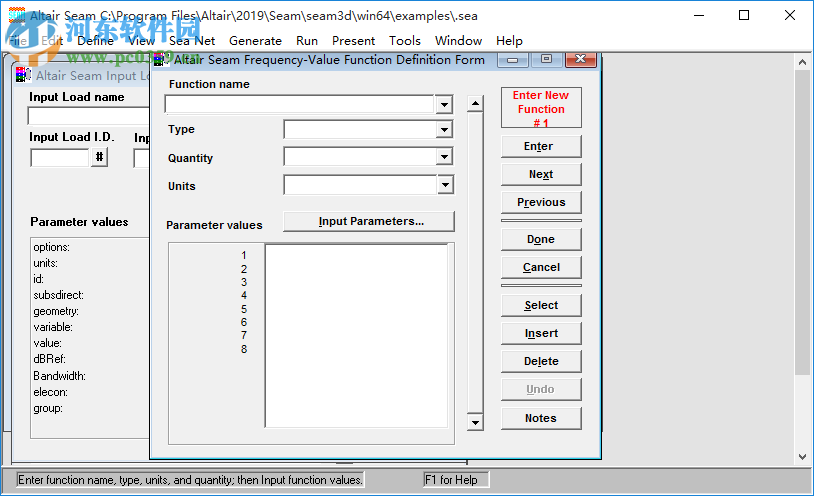This screenshot has width=814, height=496.
Task: Open the Generate menu
Action: [x=255, y=41]
